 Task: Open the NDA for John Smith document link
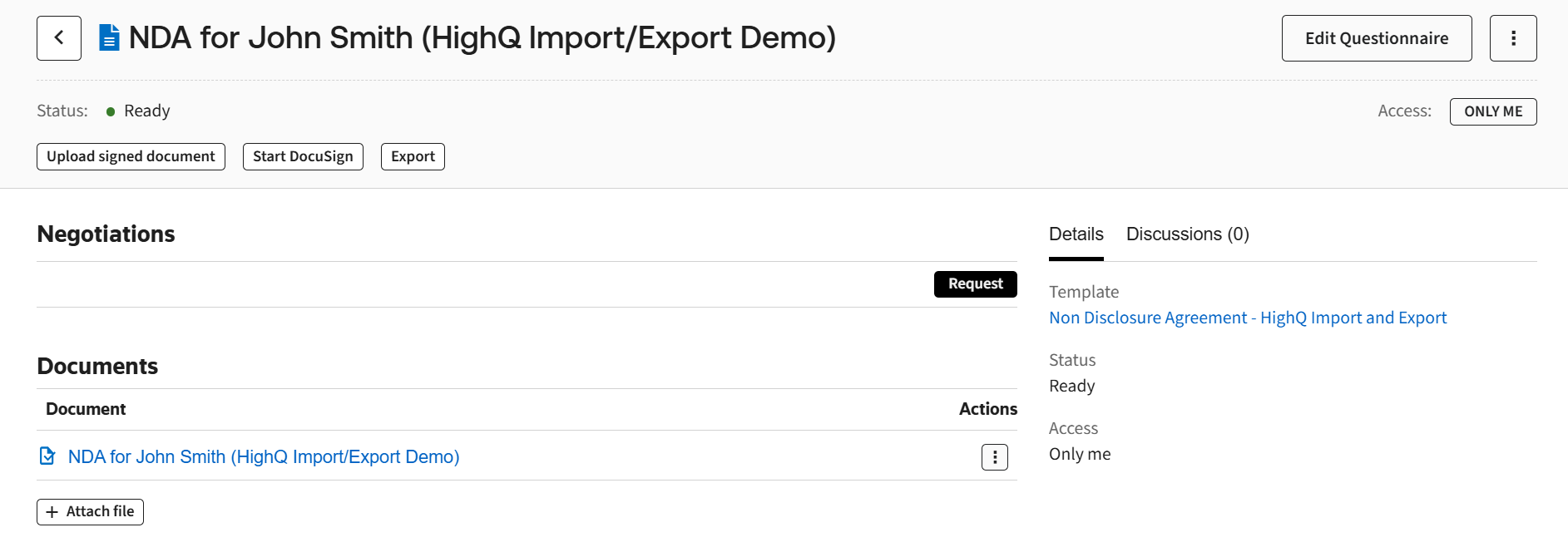pyautogui.click(x=263, y=456)
